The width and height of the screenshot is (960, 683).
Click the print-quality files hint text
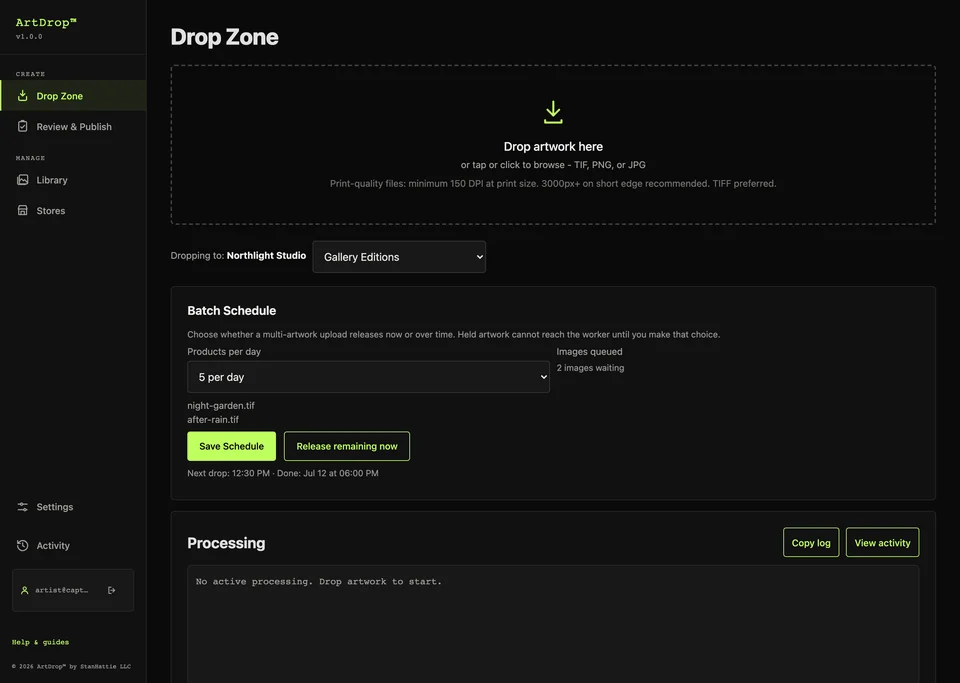pyautogui.click(x=553, y=184)
